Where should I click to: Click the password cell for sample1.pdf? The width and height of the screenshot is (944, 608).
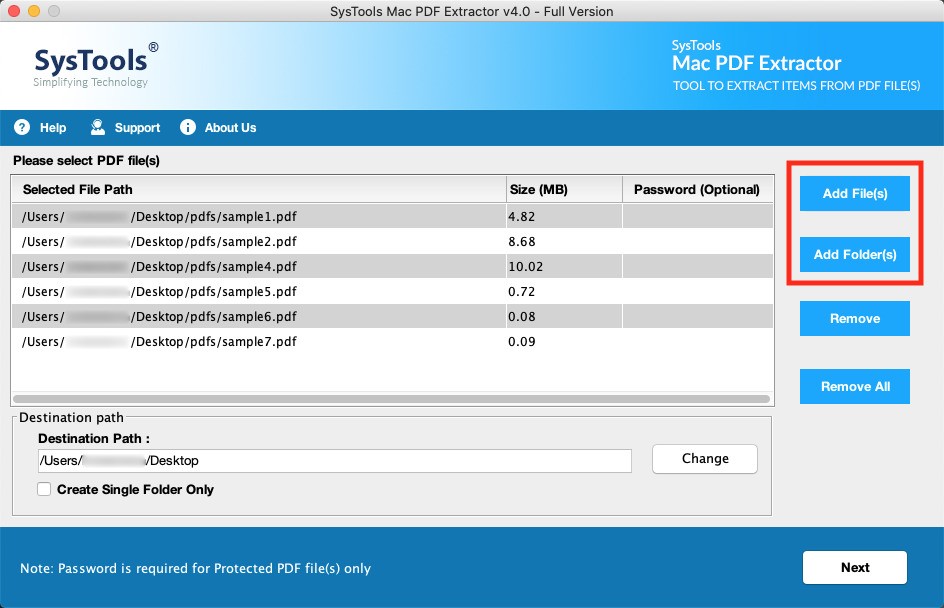[x=698, y=216]
